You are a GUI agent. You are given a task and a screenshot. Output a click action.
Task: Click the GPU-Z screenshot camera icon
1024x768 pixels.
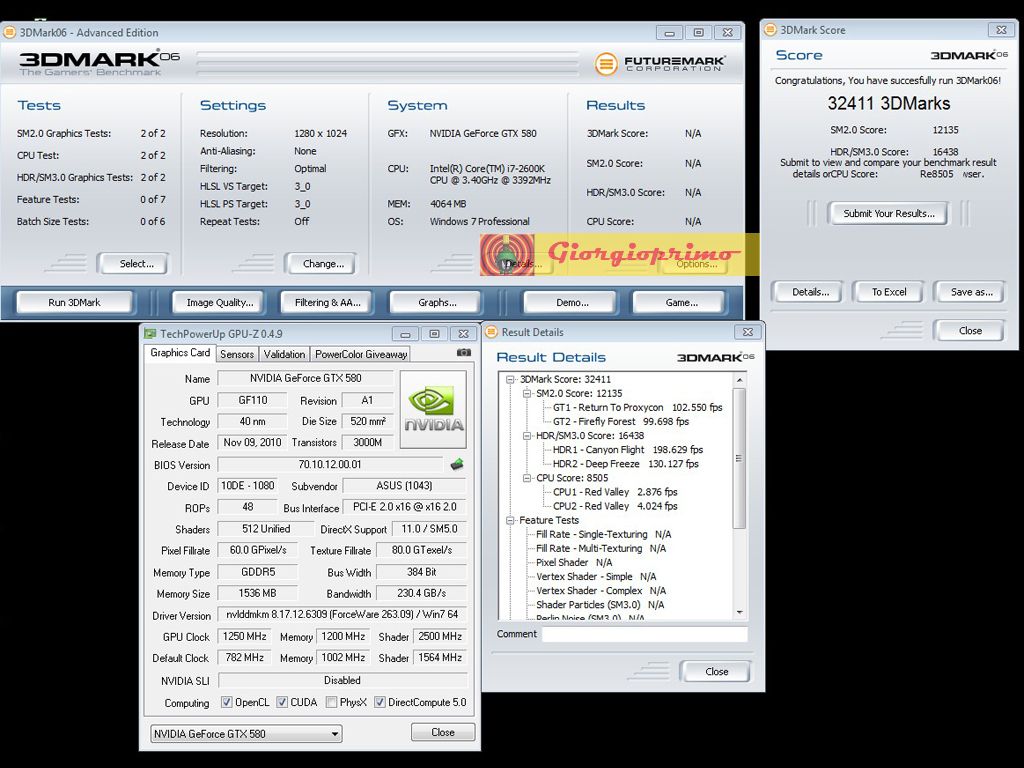464,353
